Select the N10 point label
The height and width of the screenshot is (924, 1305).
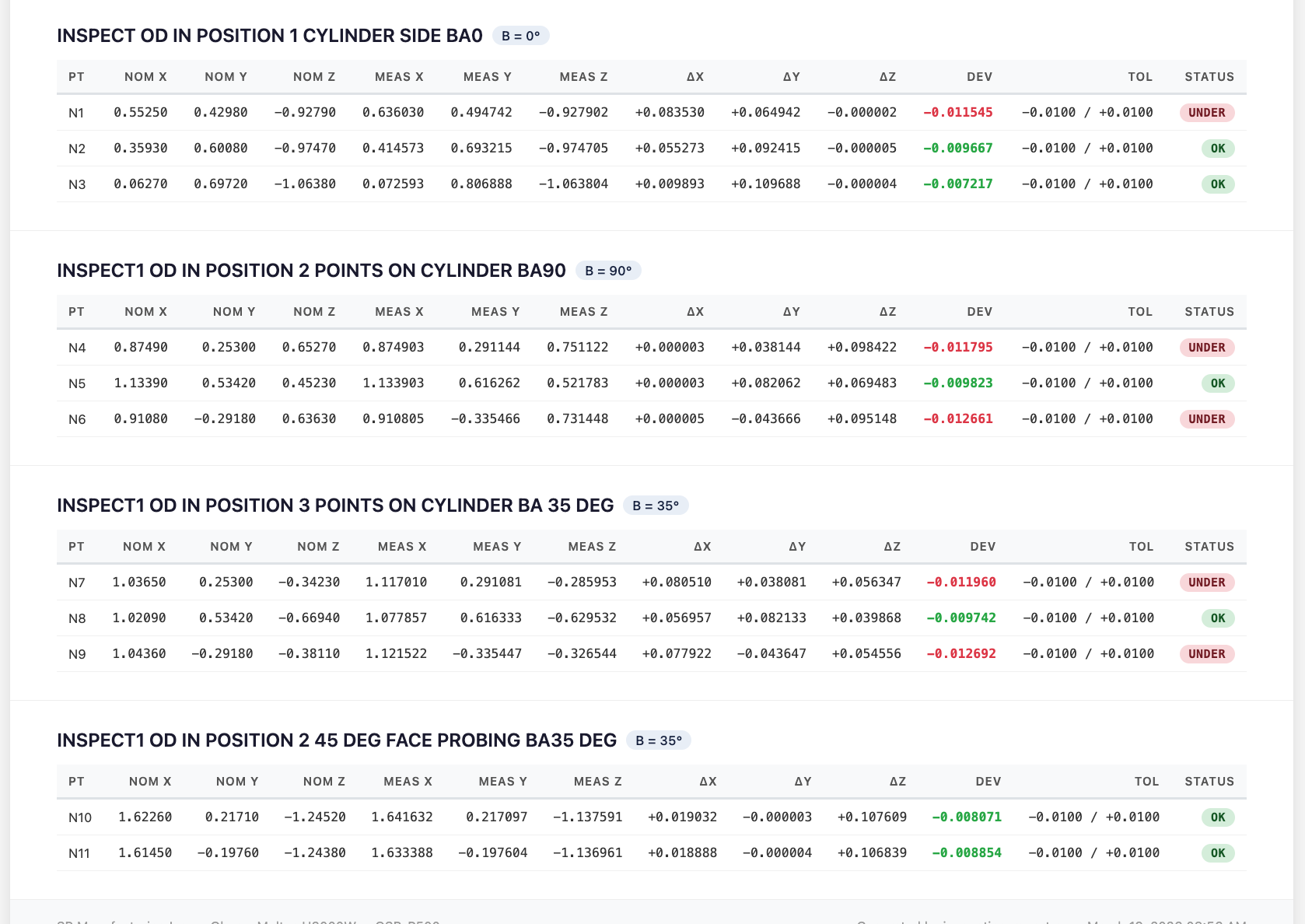coord(80,817)
